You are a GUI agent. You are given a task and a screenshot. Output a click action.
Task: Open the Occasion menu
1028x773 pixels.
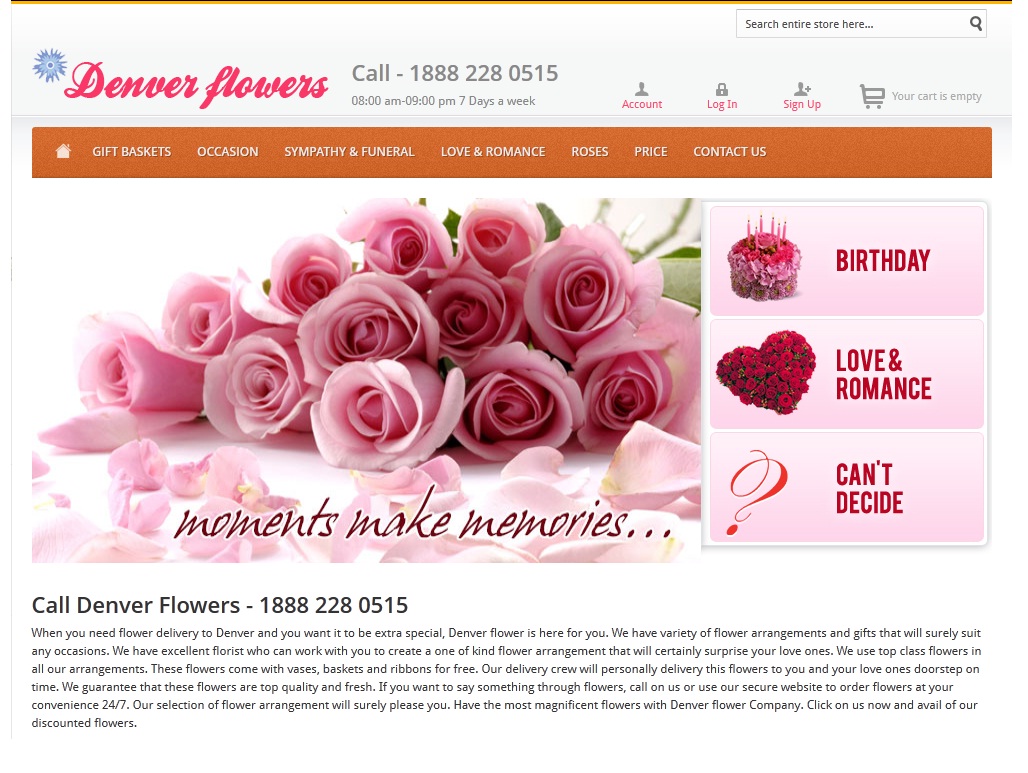[227, 152]
